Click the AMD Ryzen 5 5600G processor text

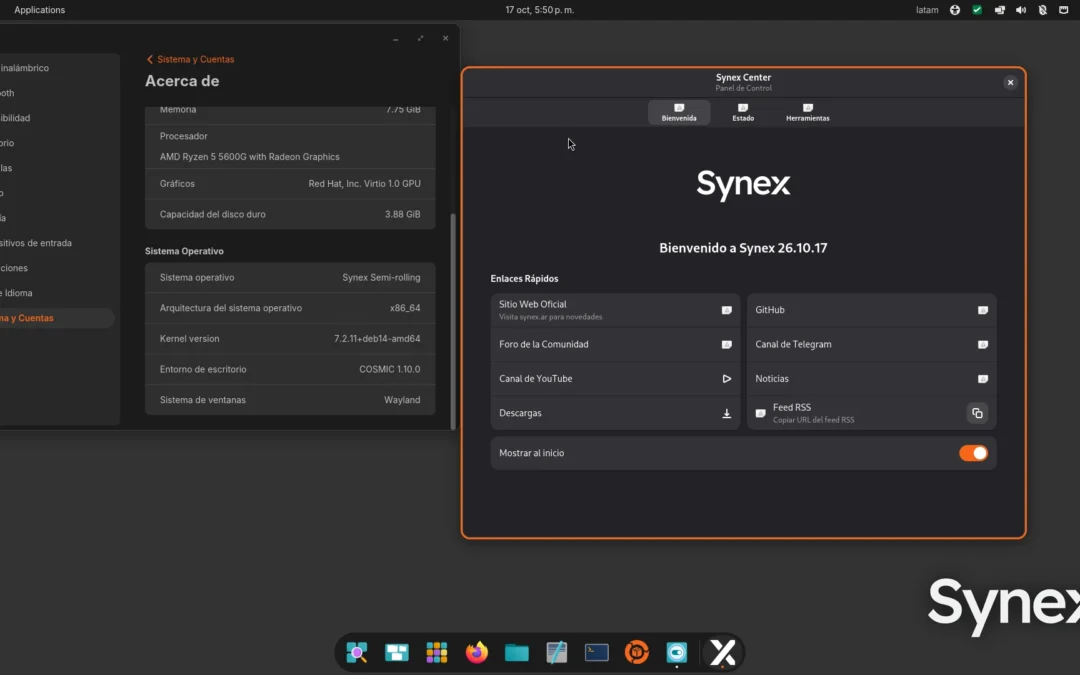coord(249,157)
